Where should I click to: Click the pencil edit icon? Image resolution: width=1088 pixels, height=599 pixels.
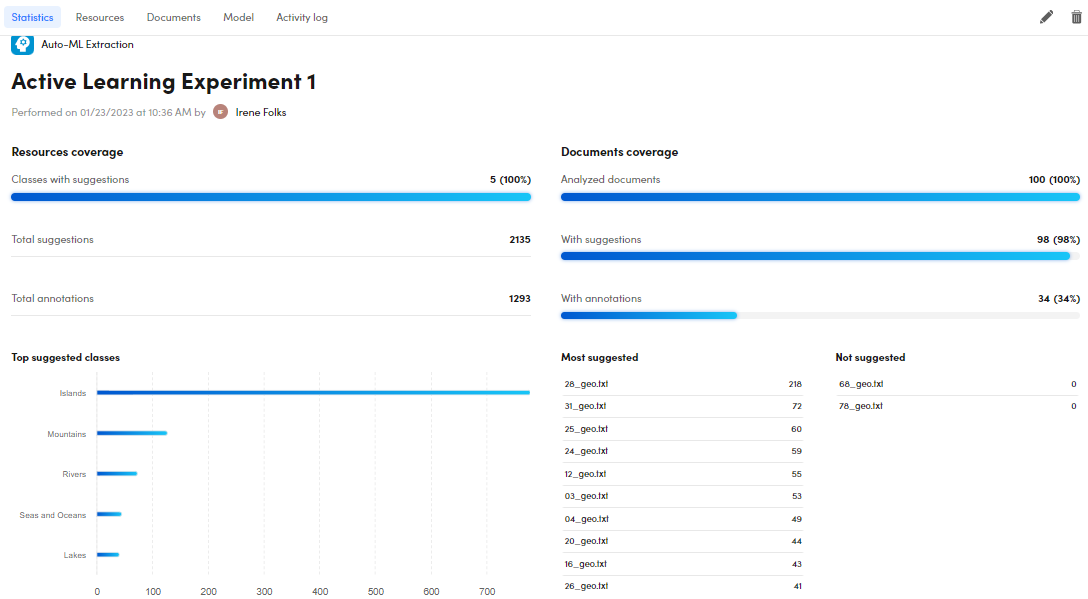[1046, 17]
